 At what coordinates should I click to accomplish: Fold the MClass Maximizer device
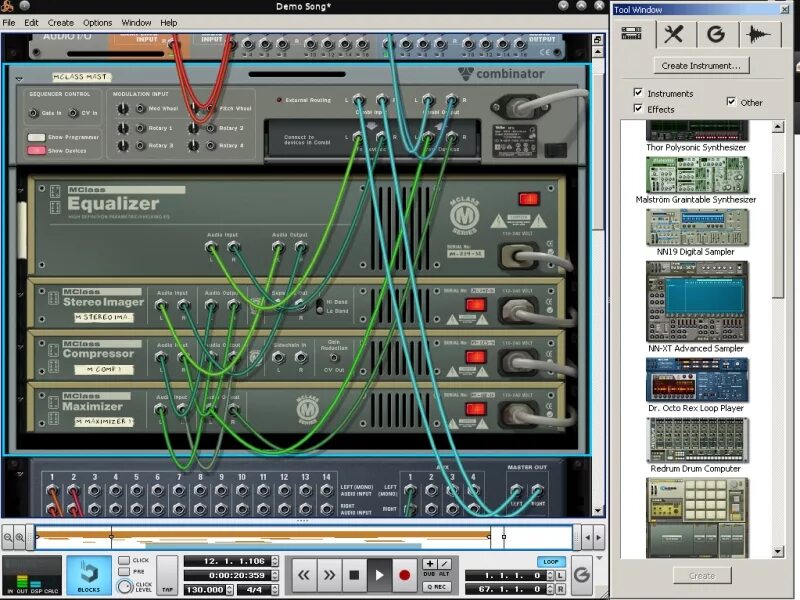coord(21,398)
